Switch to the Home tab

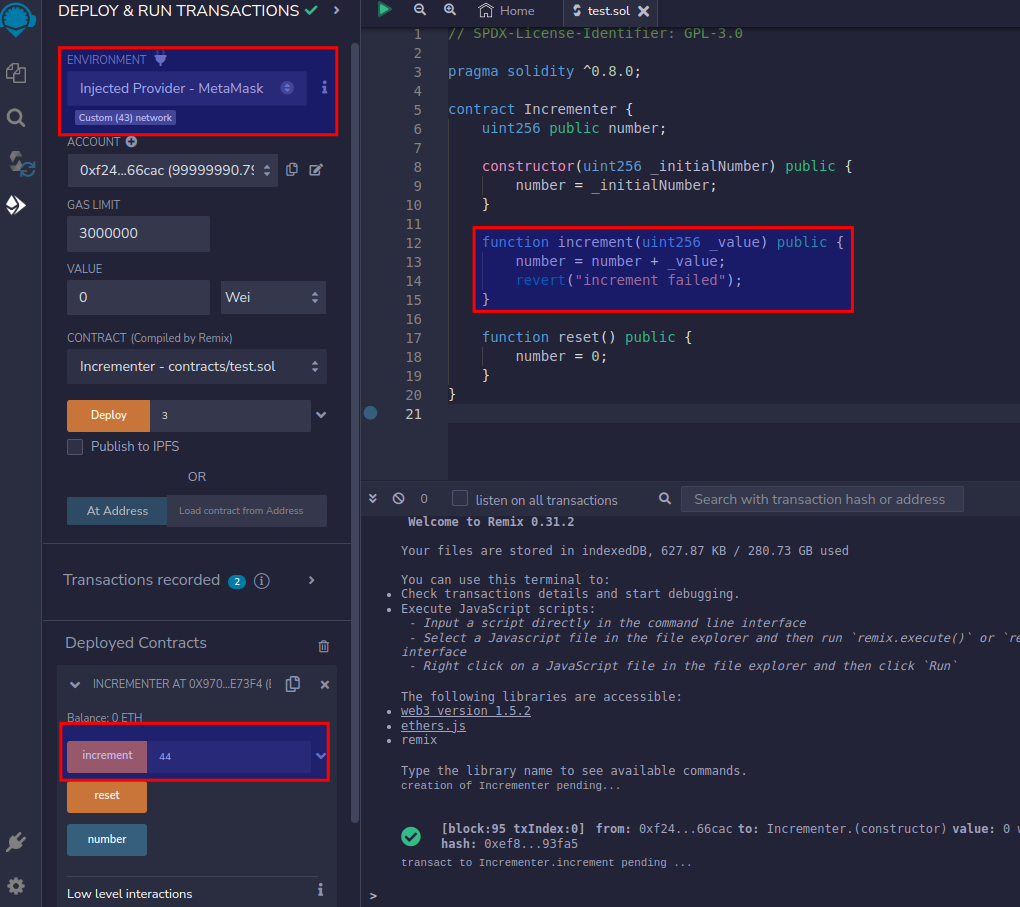click(x=512, y=12)
